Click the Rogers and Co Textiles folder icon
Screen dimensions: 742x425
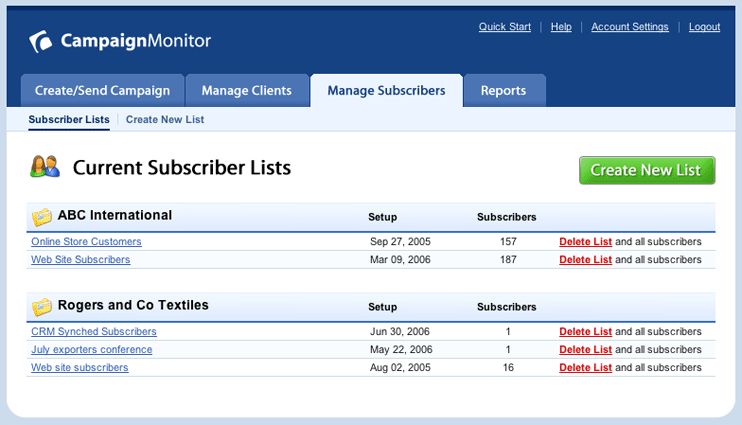tap(42, 307)
